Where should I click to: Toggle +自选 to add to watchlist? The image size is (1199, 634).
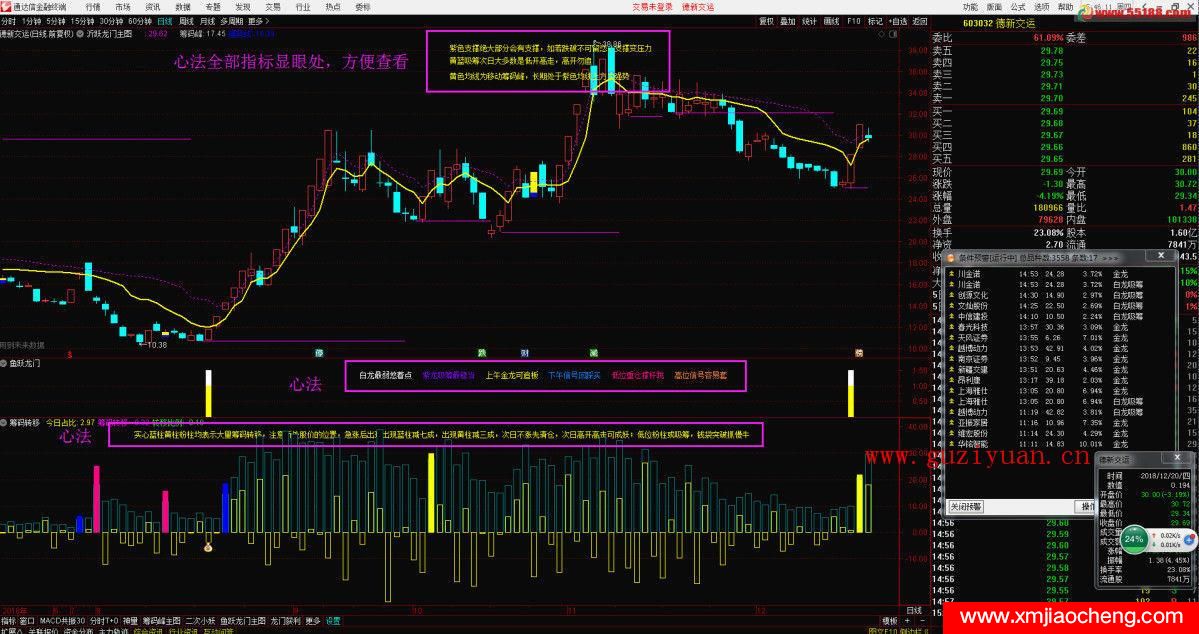[897, 20]
